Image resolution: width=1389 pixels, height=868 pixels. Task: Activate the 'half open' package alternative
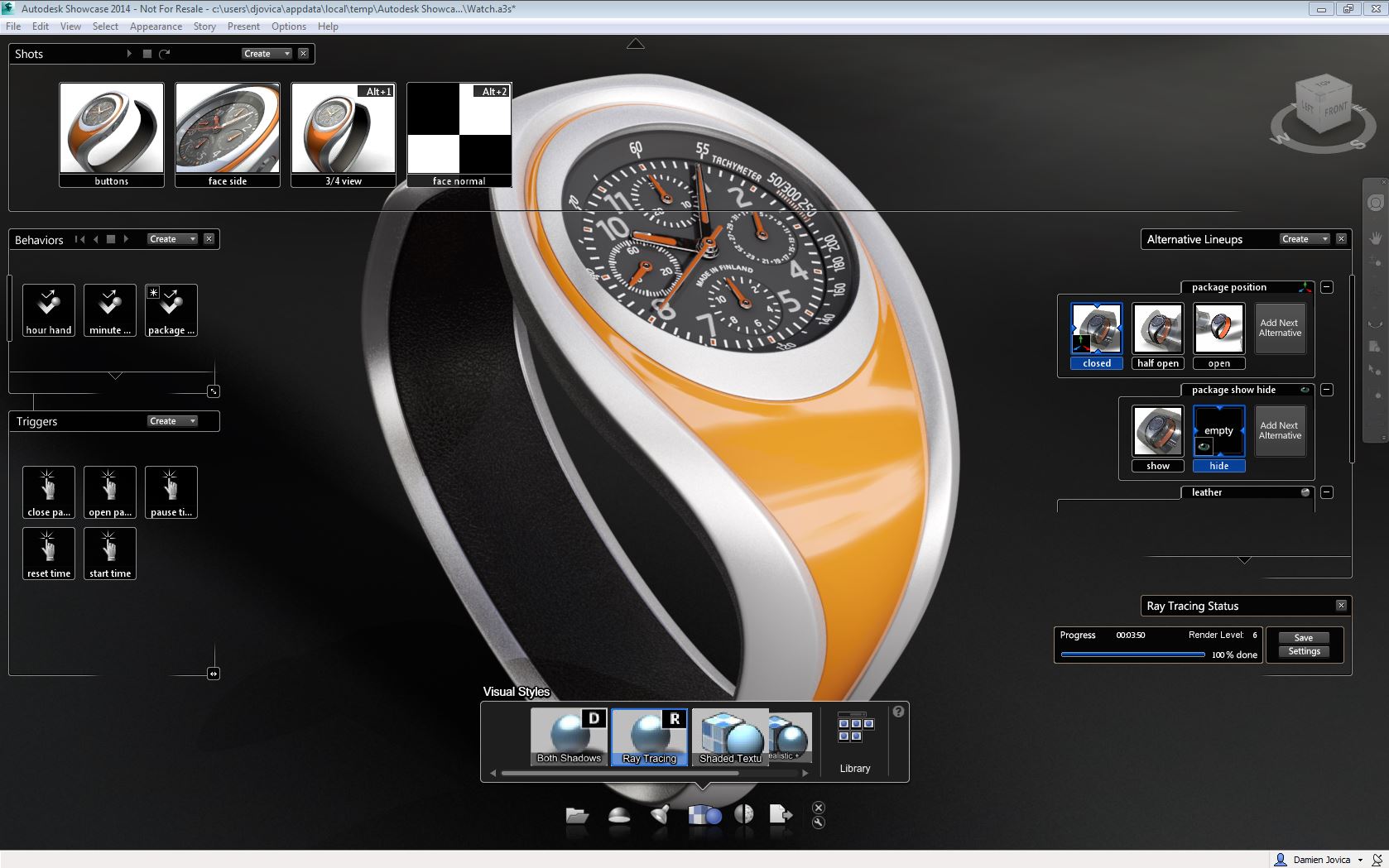[x=1157, y=328]
